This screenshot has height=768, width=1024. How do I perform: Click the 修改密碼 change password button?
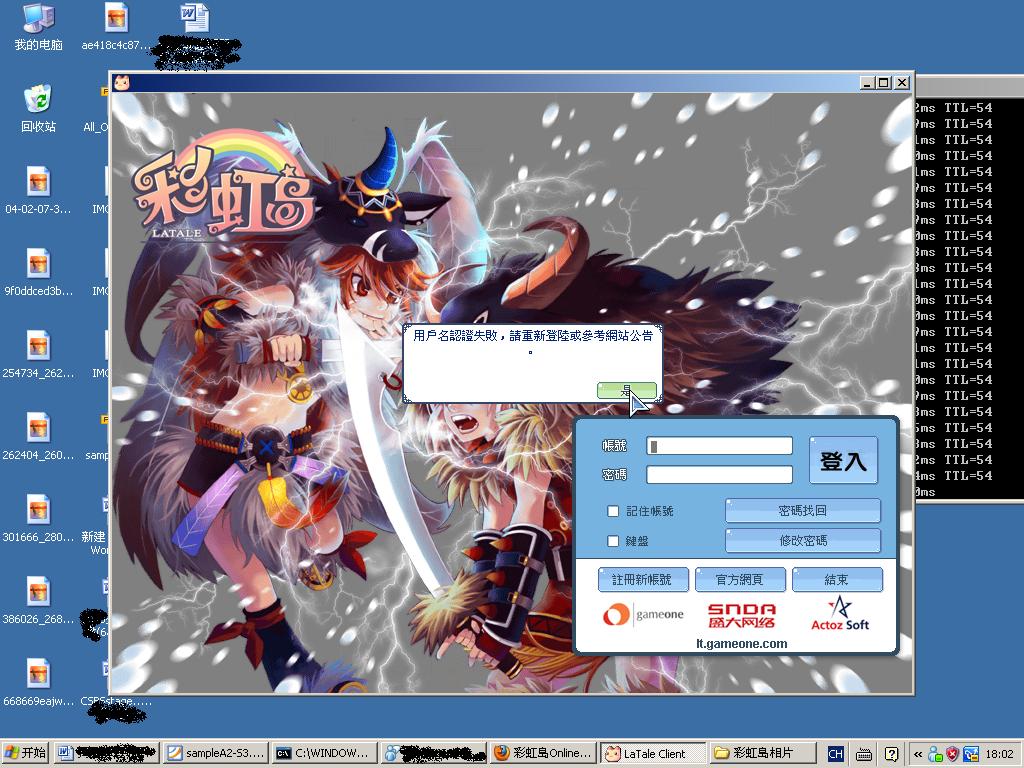click(x=802, y=541)
